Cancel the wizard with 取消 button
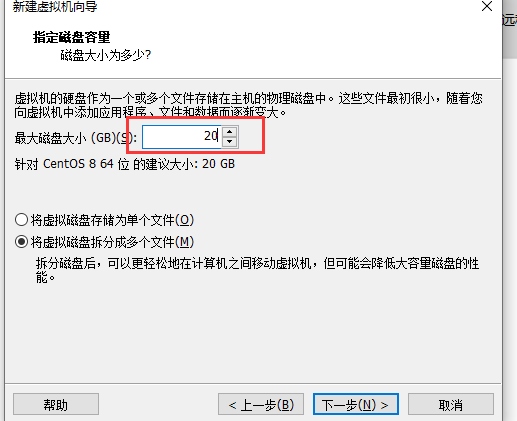Screen dimensions: 517x421 click(451, 404)
